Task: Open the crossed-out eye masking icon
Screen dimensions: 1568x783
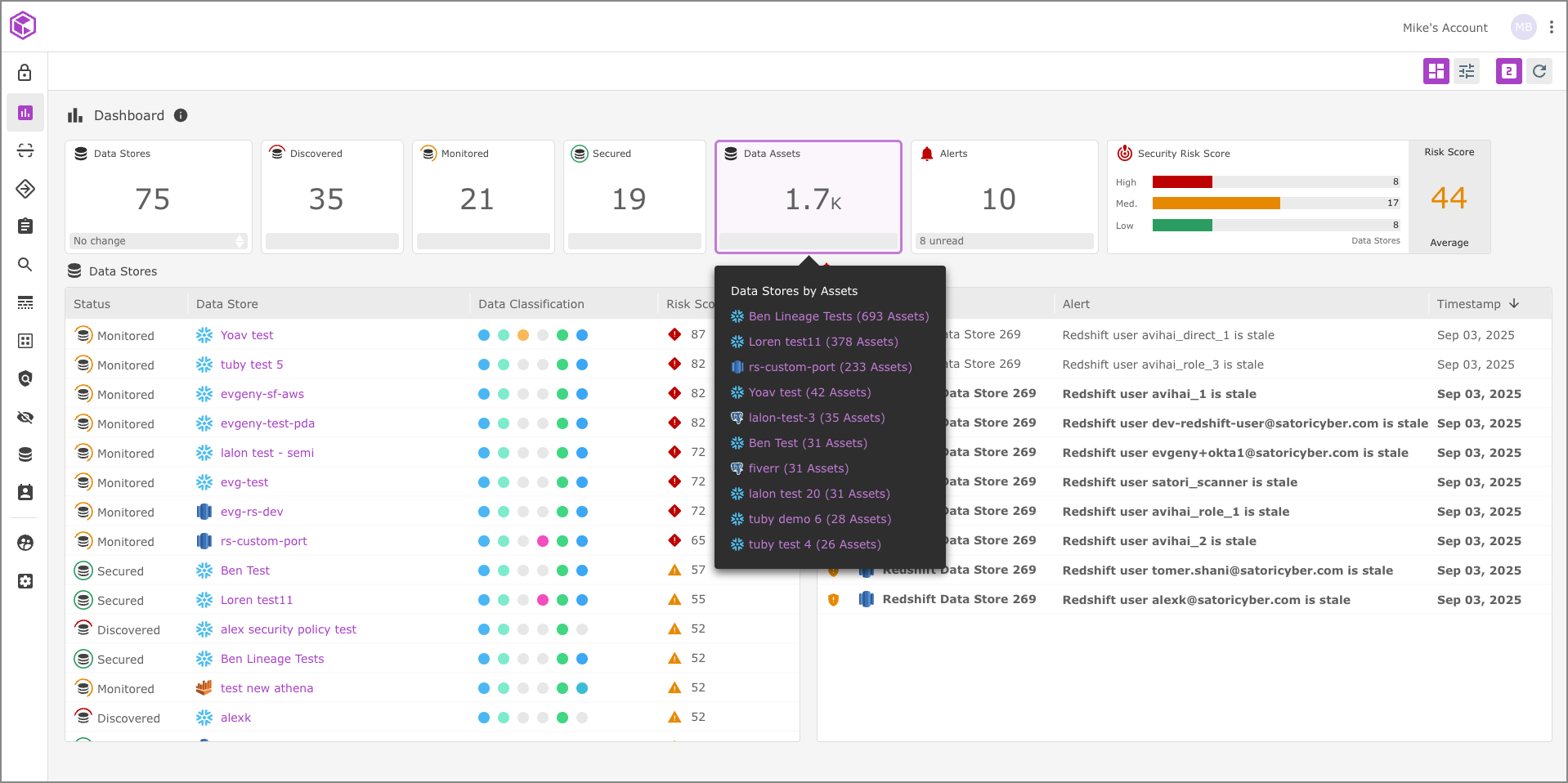Action: pos(25,417)
